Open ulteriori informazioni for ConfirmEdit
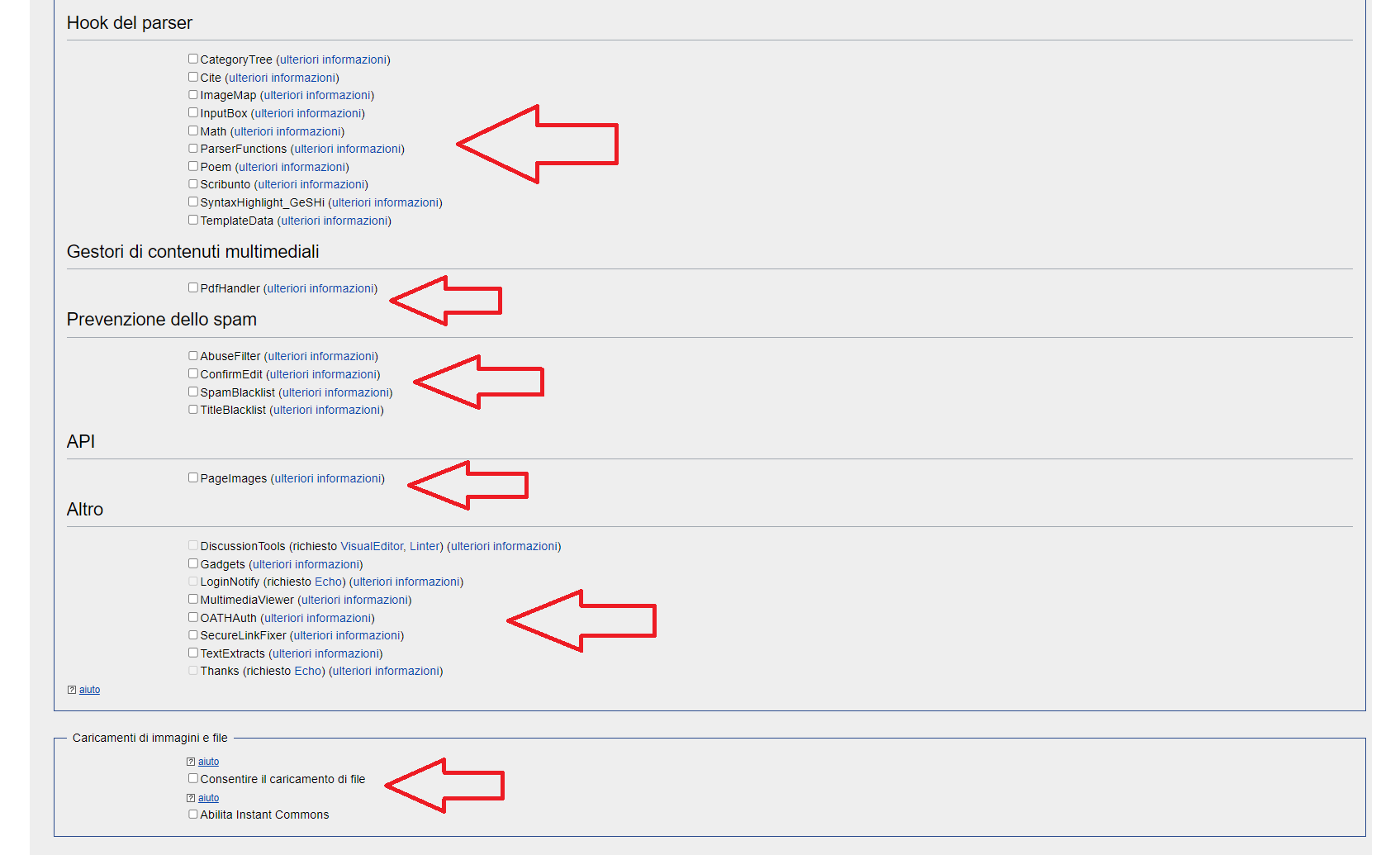The height and width of the screenshot is (855, 1400). pos(323,374)
